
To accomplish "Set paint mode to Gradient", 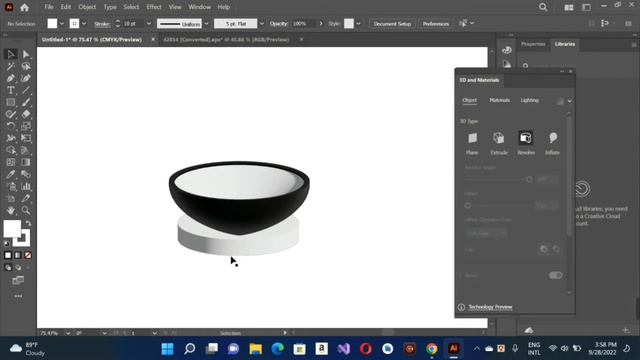I will (18, 255).
